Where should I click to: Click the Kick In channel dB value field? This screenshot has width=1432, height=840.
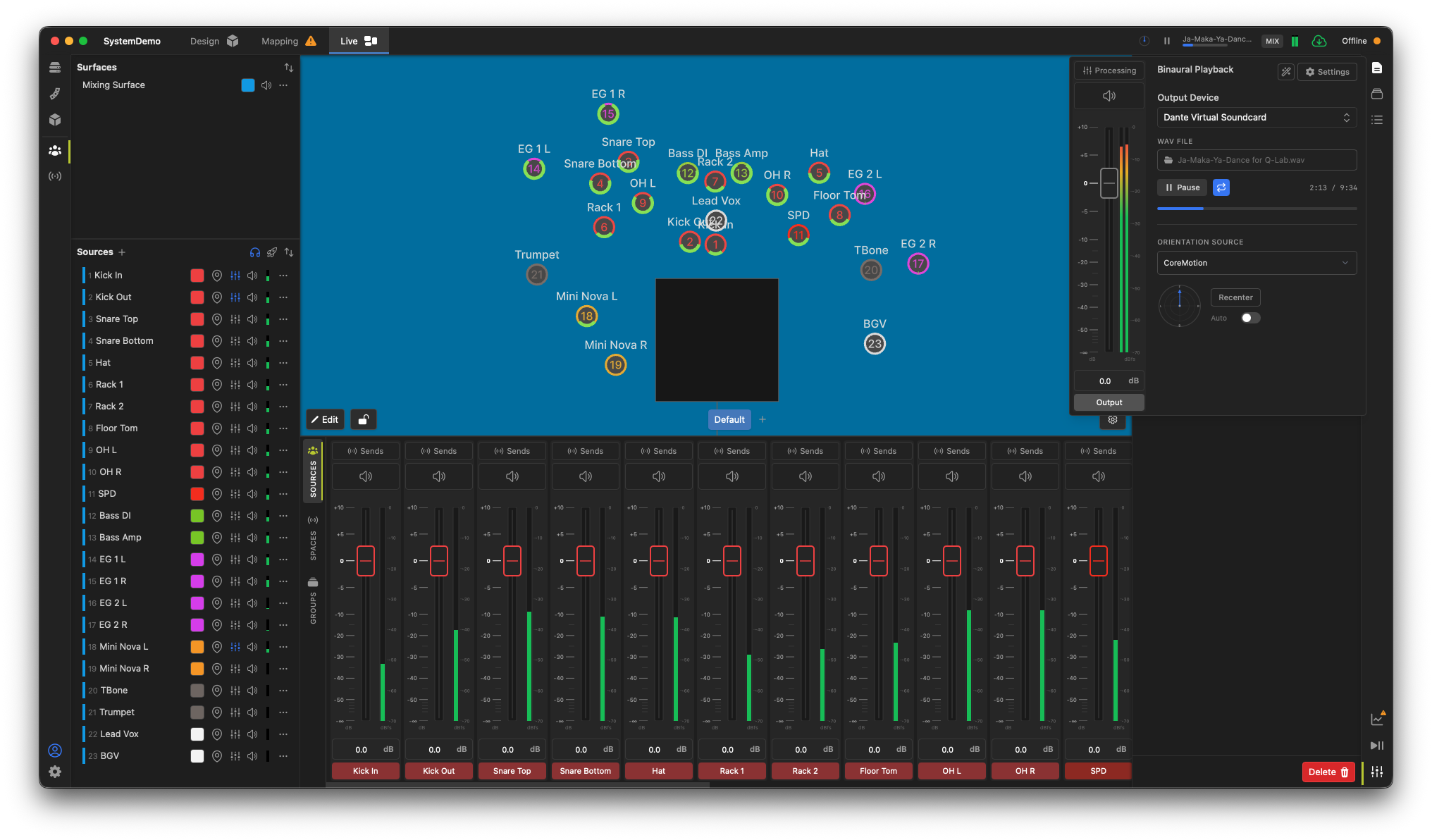pyautogui.click(x=366, y=749)
